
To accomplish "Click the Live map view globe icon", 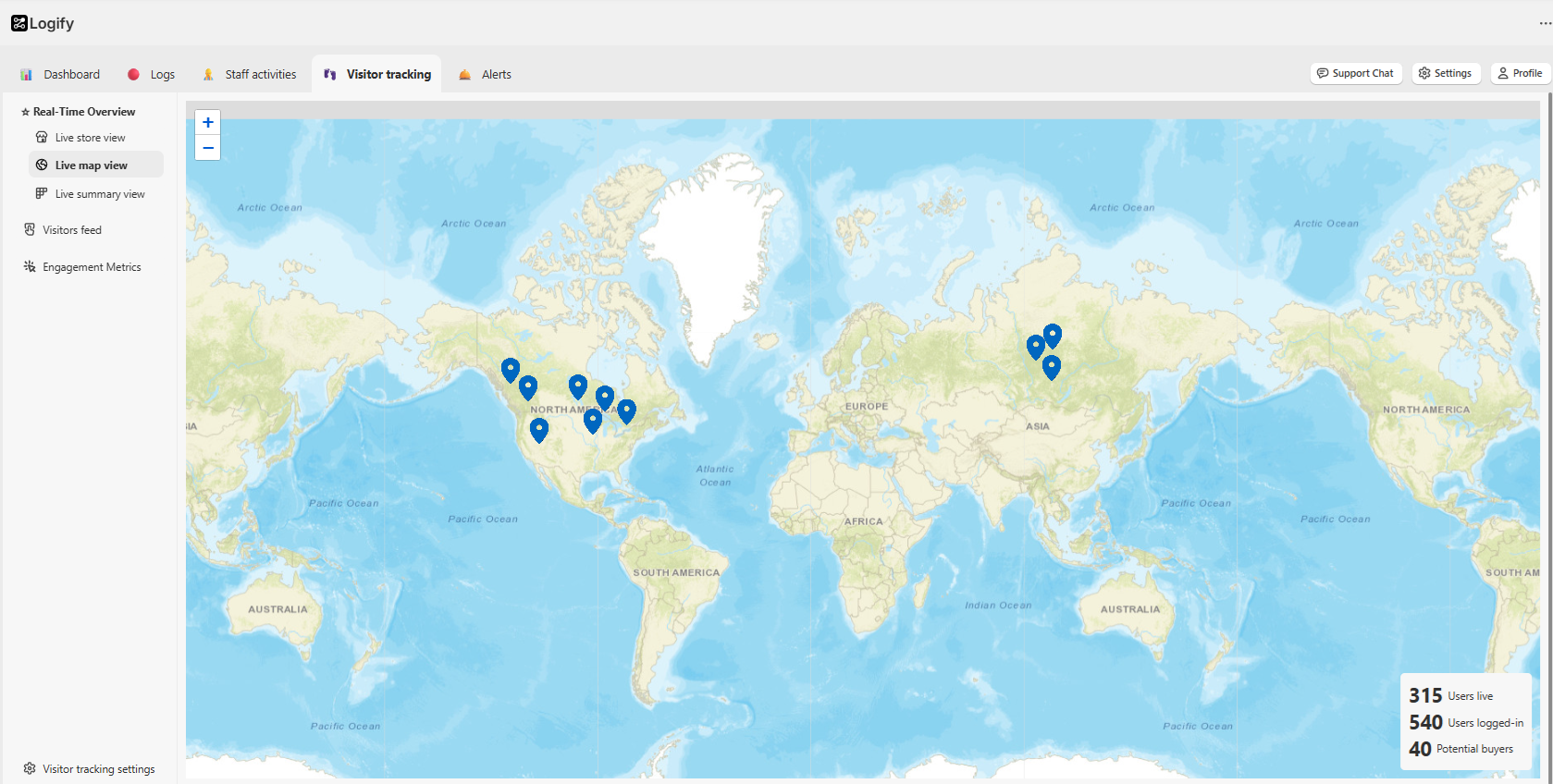I will click(42, 165).
